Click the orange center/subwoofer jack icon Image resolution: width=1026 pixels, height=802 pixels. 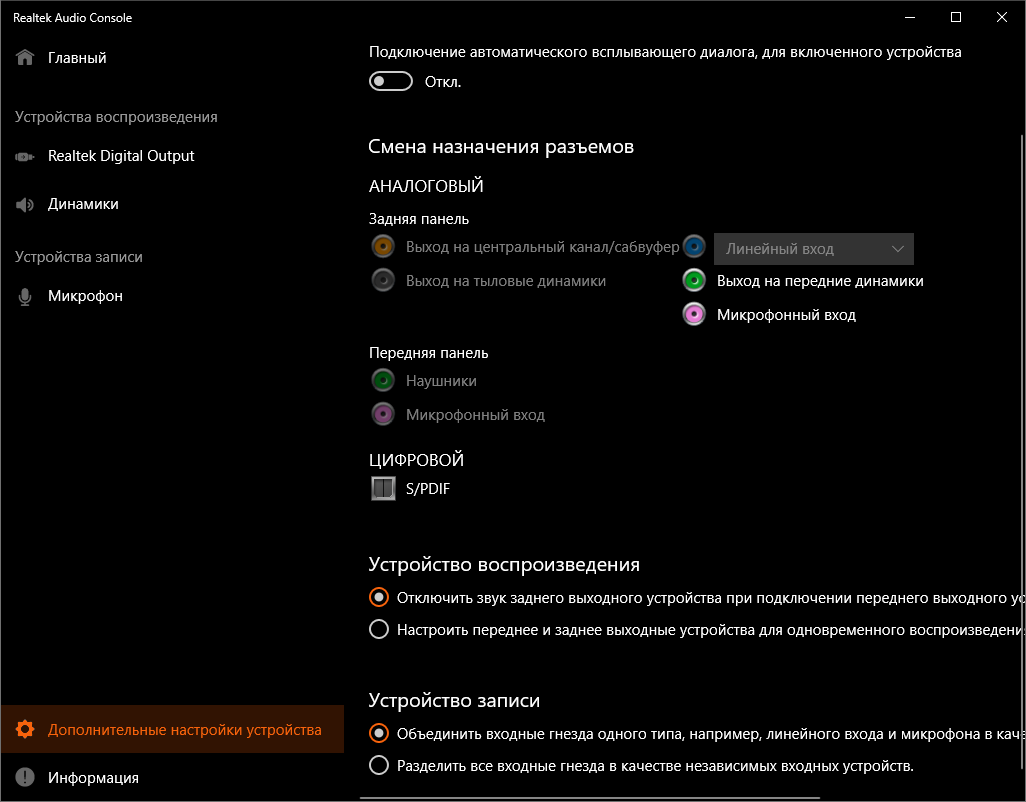(382, 247)
